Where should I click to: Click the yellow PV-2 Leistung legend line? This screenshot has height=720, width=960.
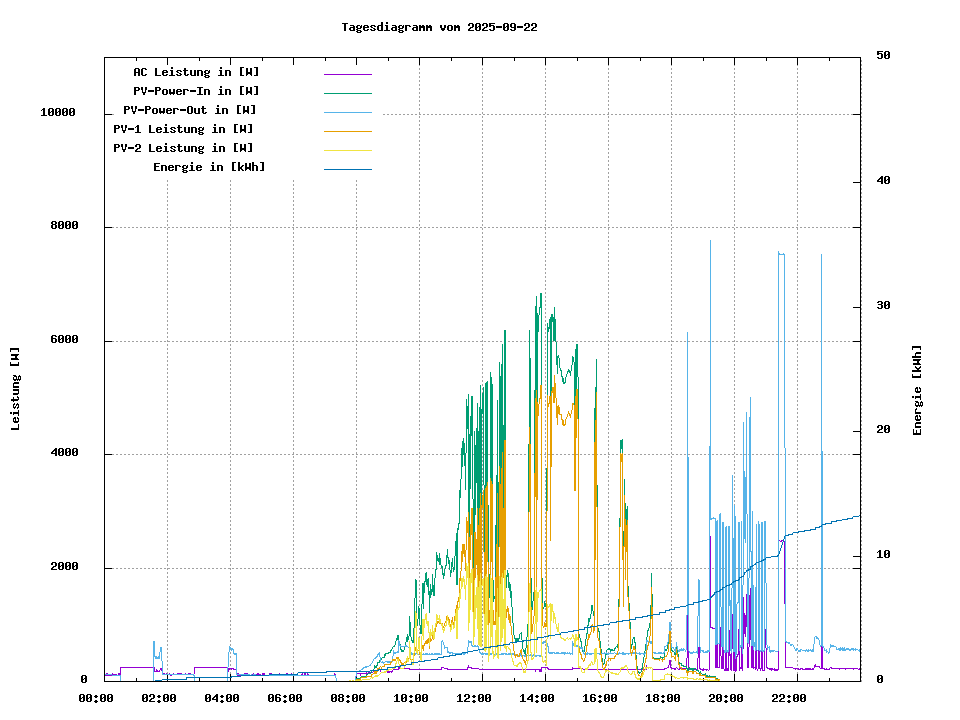pyautogui.click(x=347, y=149)
